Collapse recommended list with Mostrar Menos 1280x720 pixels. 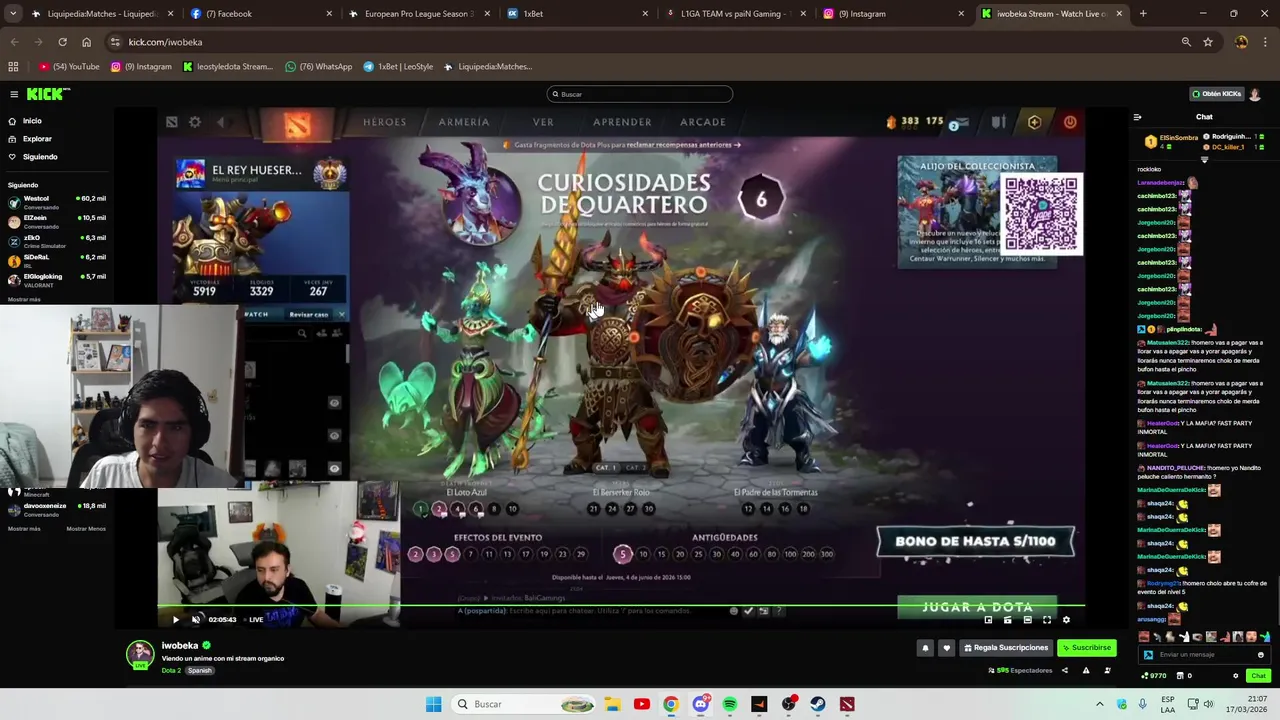[x=86, y=528]
